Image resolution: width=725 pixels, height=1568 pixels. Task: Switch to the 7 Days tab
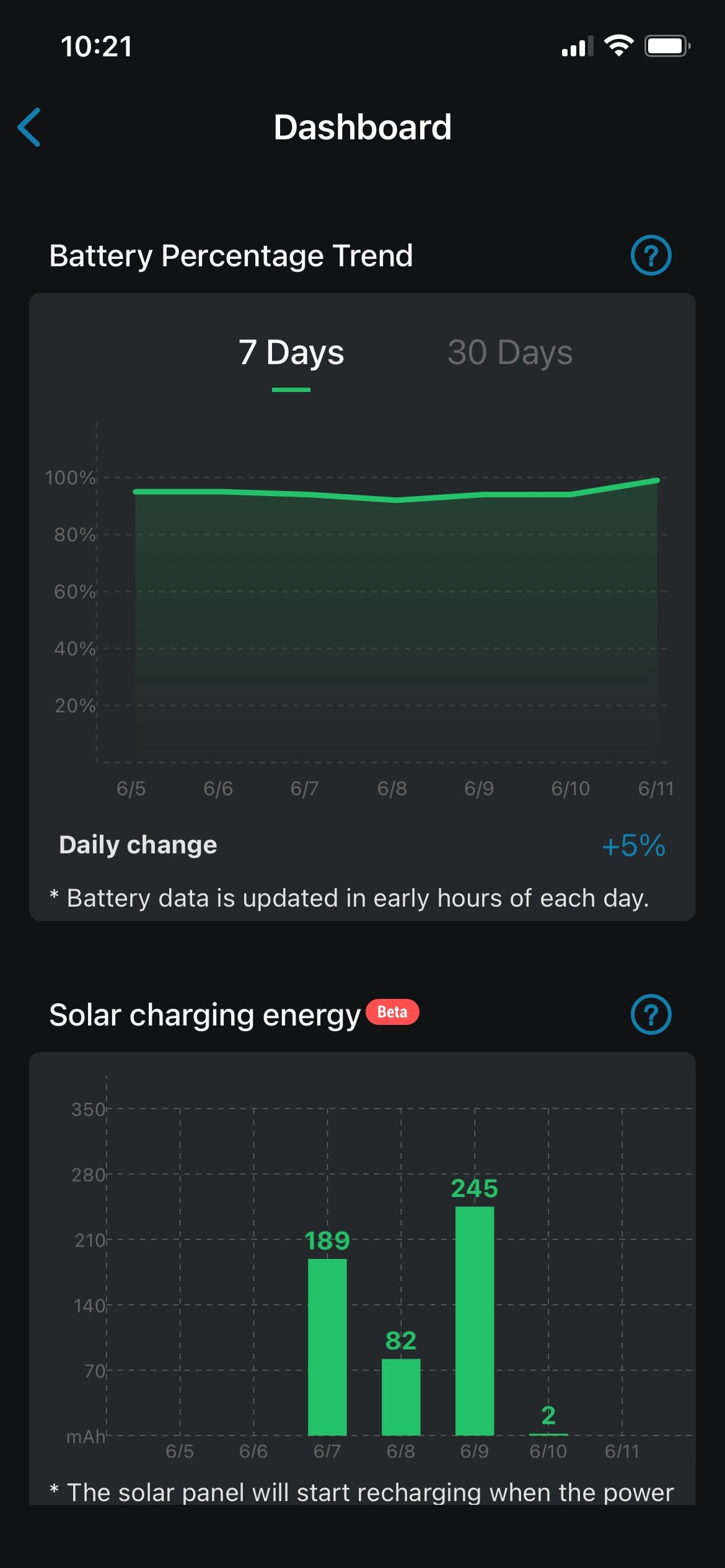(x=291, y=353)
